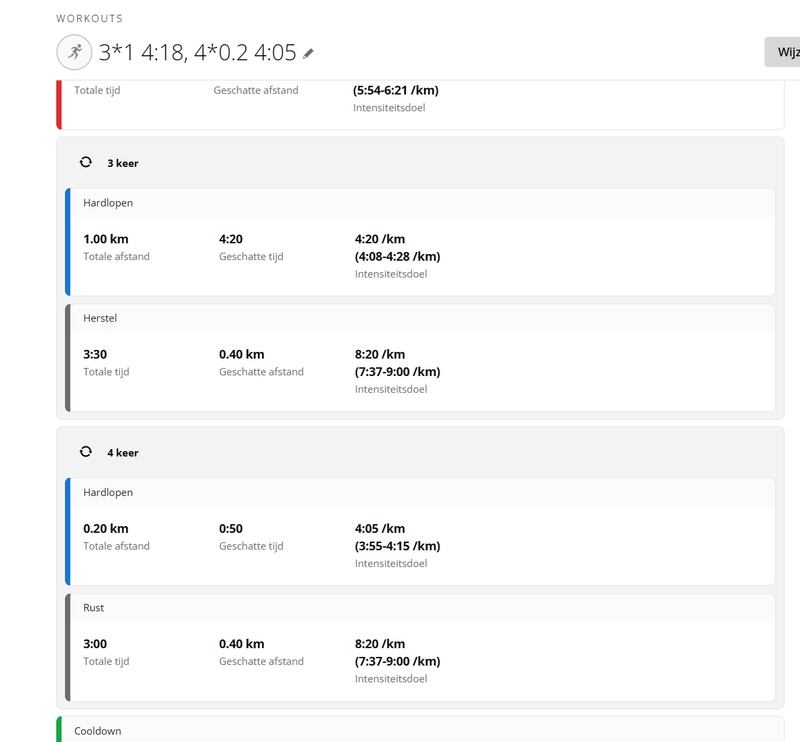Select the workout title "3*1 4:18, 4*0.2 4:05"

click(x=197, y=52)
